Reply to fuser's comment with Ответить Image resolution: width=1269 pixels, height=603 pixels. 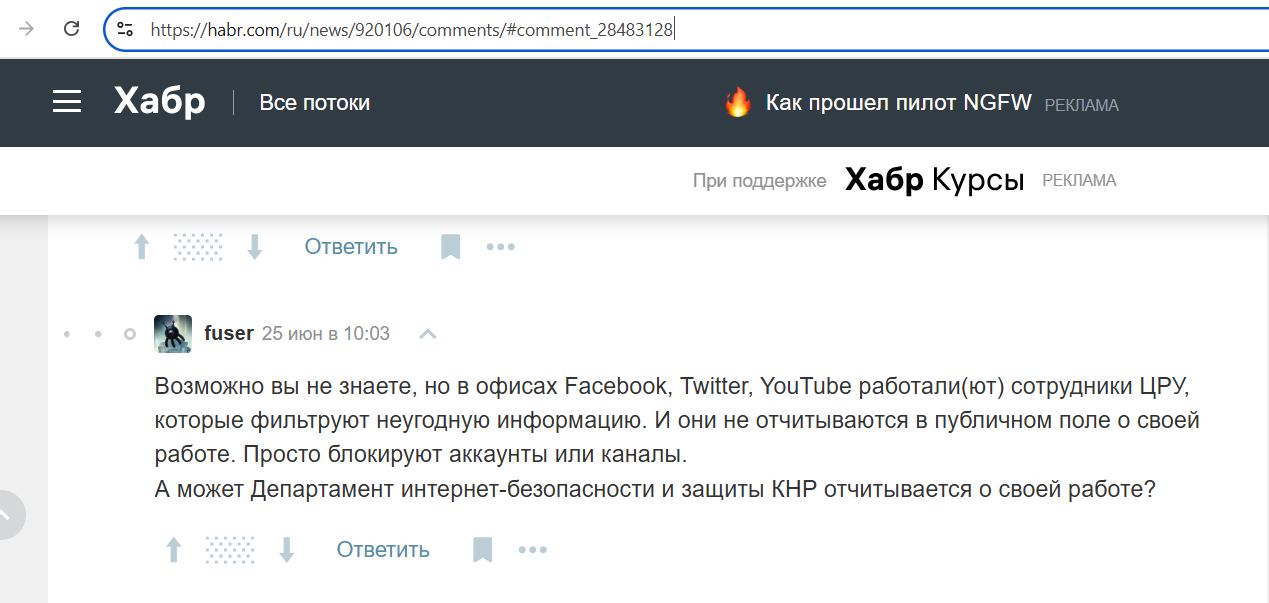coord(383,550)
